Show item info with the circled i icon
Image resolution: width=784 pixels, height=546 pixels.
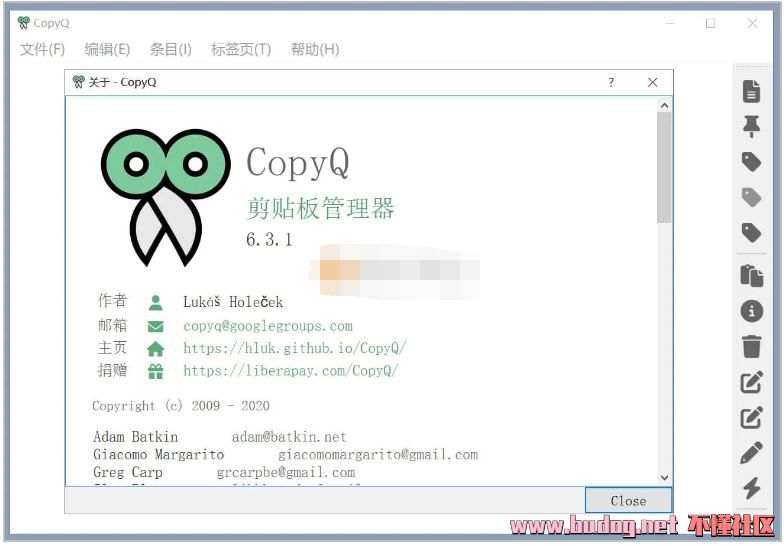coord(751,311)
